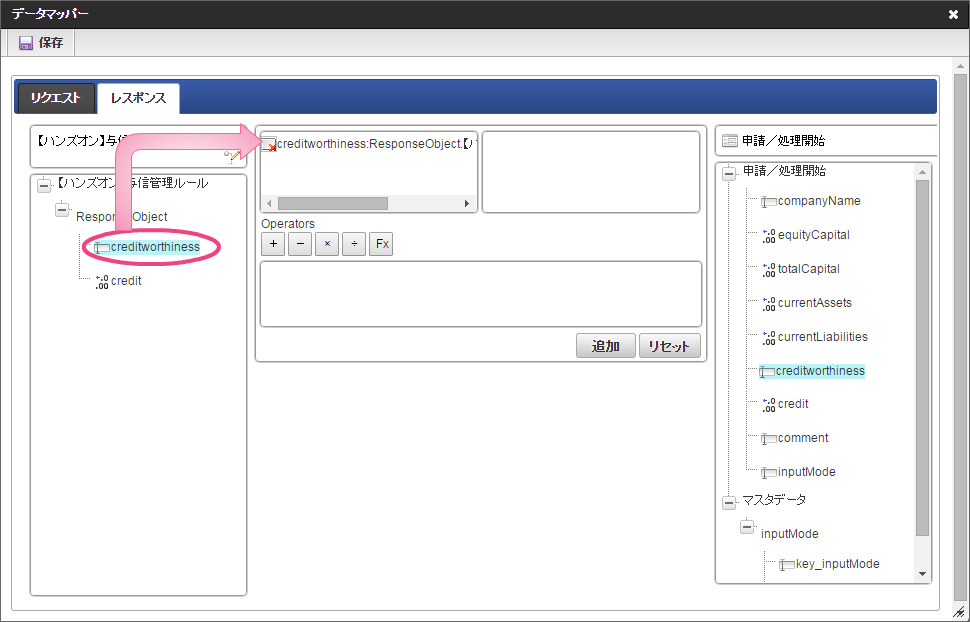The image size is (970, 622).
Task: Click the text field icon beside comment
Action: 769,439
